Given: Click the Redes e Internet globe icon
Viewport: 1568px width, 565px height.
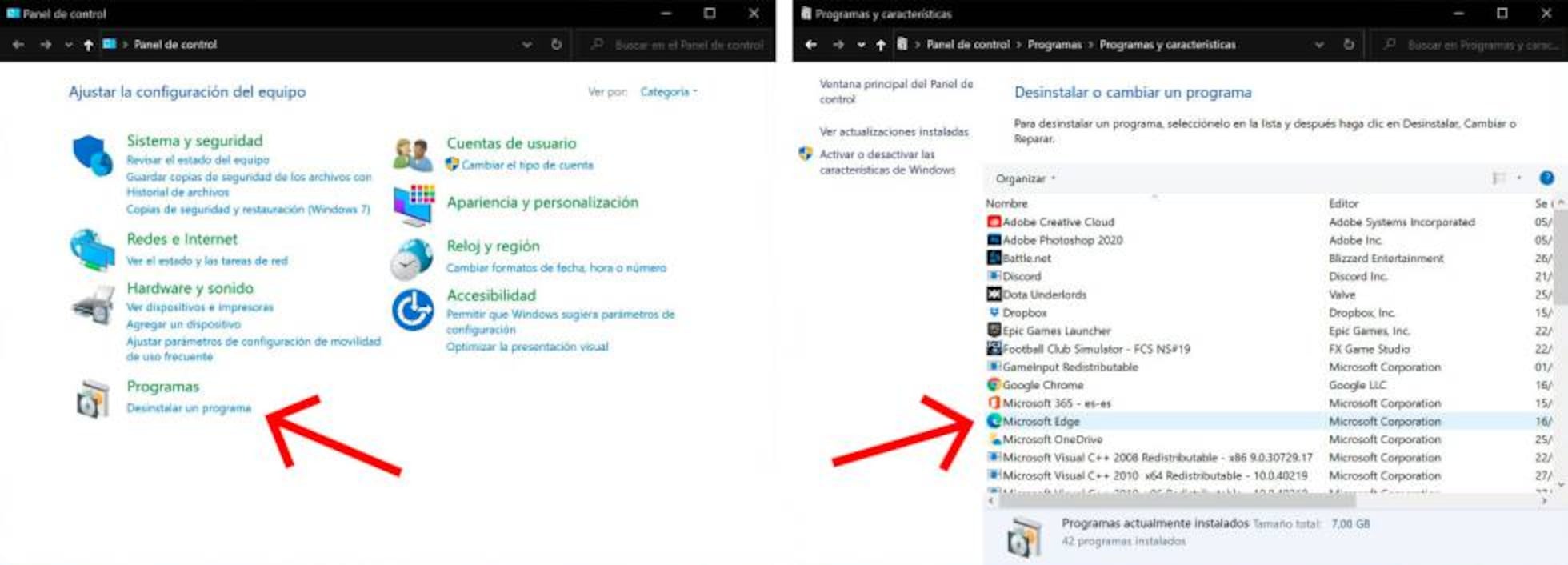Looking at the screenshot, I should [92, 250].
